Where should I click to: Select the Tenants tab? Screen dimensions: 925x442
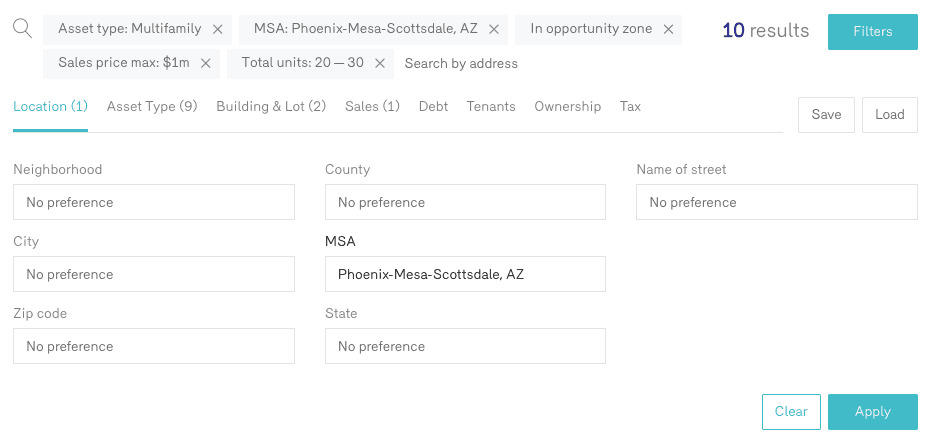(x=491, y=107)
